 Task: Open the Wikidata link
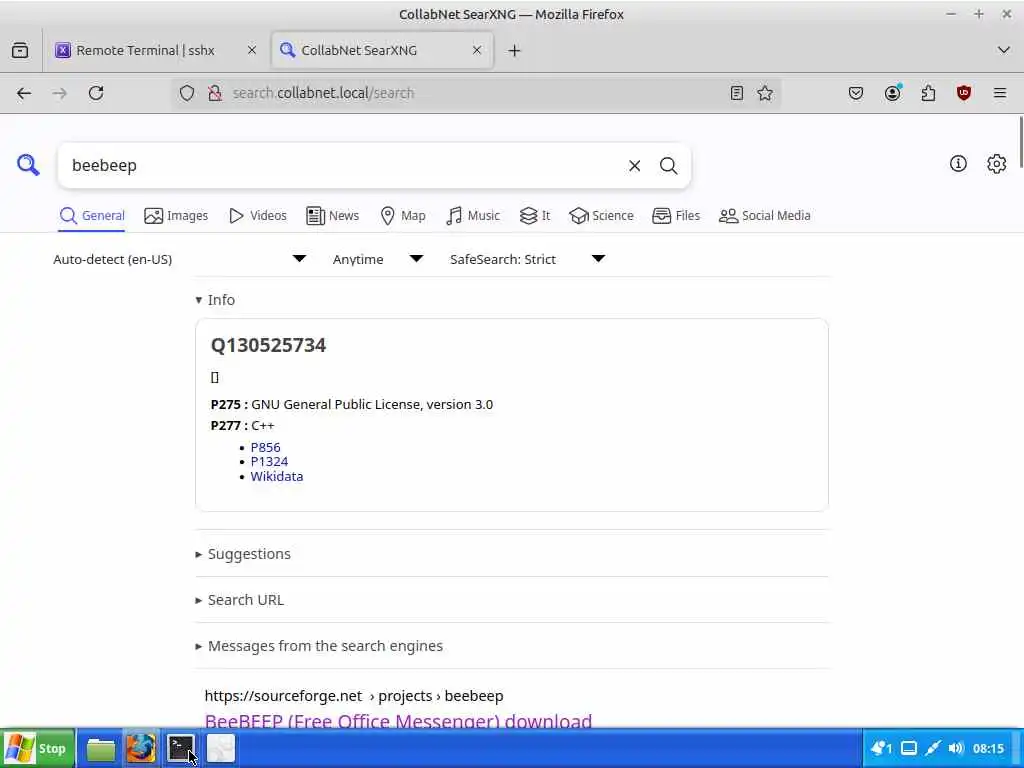point(277,477)
